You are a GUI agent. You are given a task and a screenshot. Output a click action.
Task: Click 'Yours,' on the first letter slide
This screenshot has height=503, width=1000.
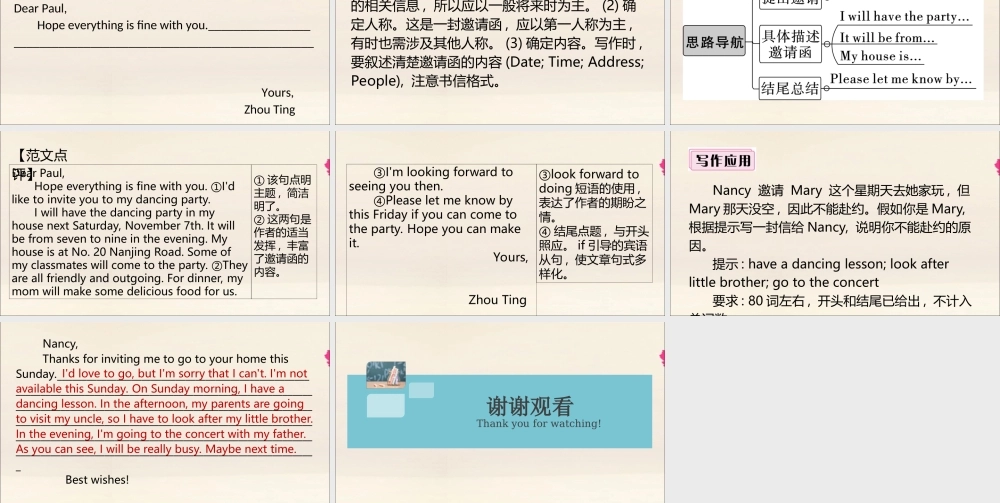point(277,93)
